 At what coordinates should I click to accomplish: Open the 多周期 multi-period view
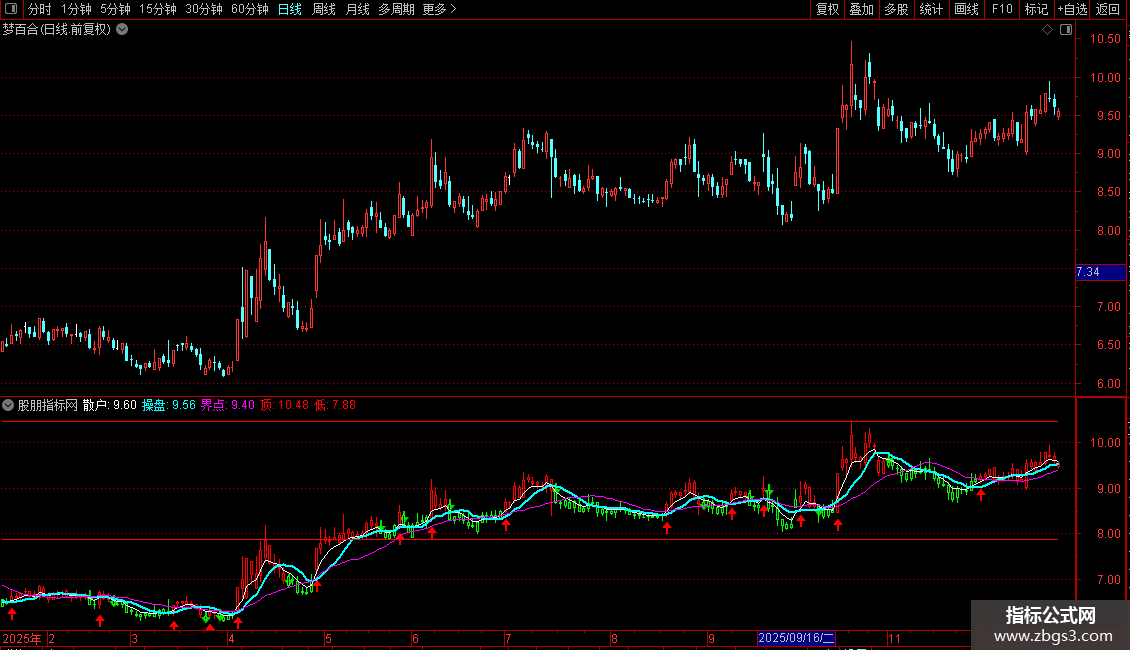point(396,9)
